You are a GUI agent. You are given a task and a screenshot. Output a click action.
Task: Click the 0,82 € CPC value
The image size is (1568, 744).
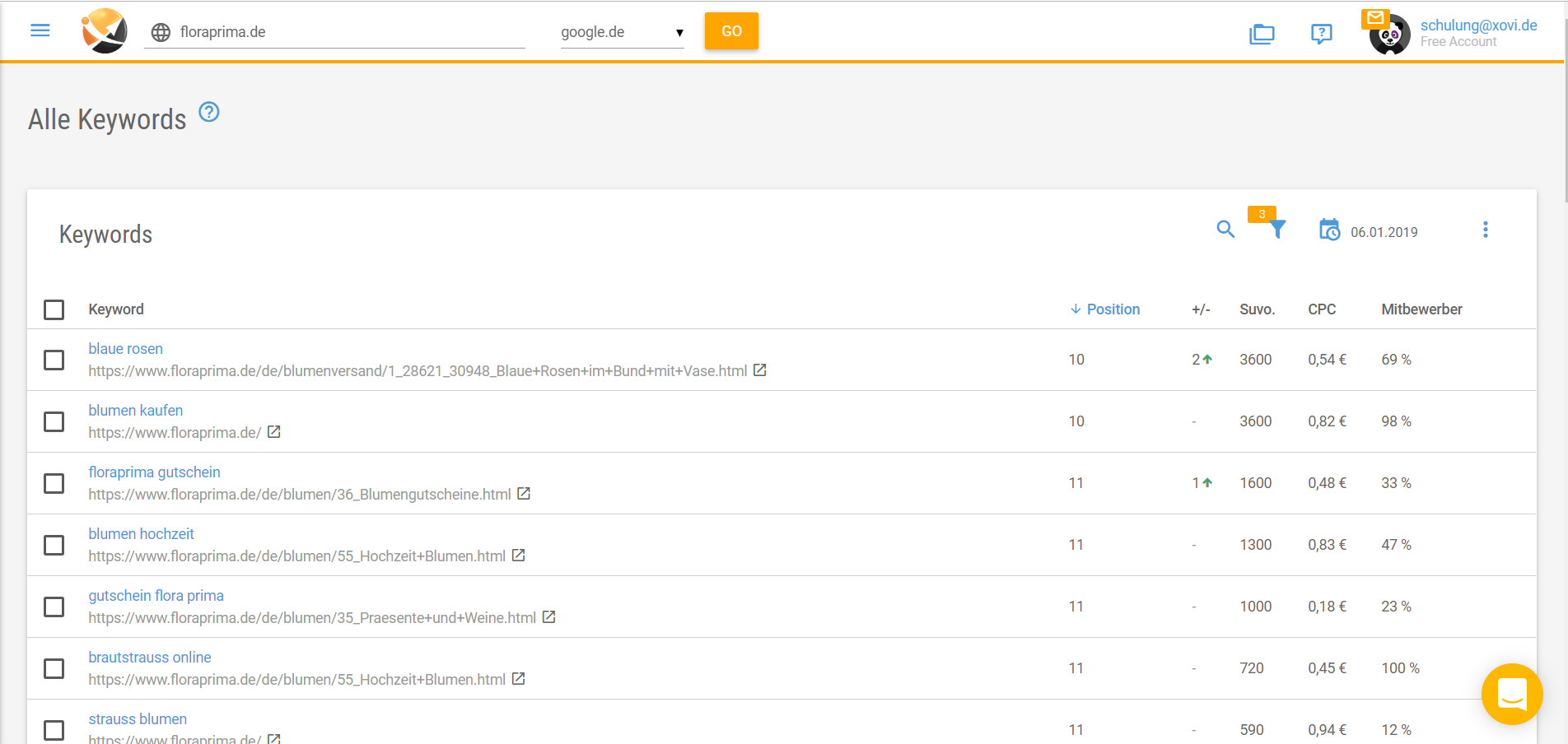(1327, 421)
